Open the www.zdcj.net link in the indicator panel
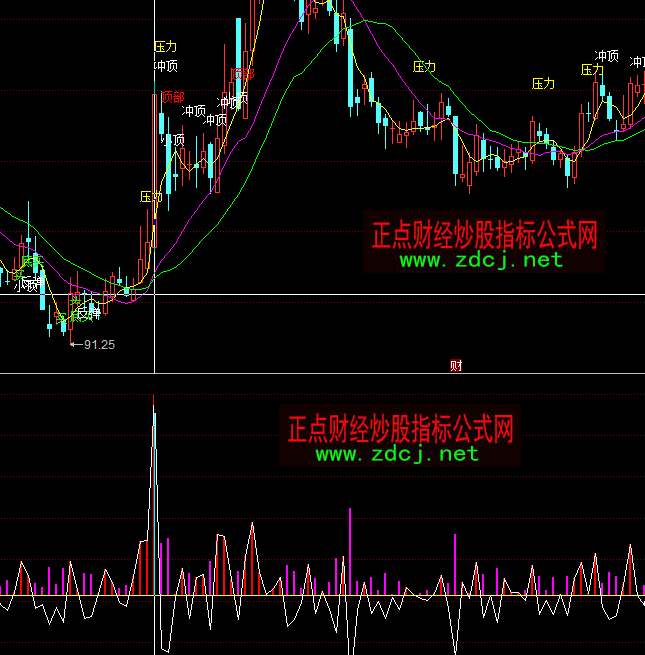The image size is (645, 655). [397, 454]
